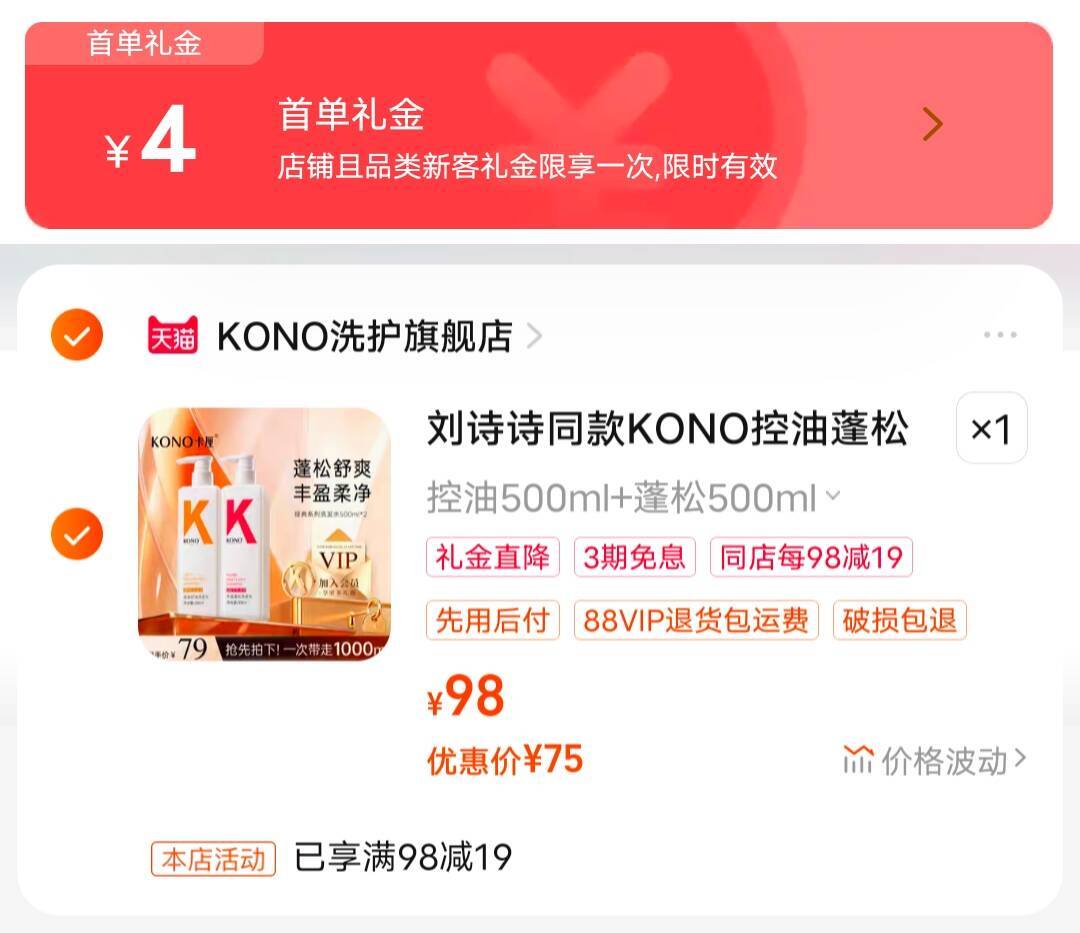Tap the 破损包退 guarantee tag
The height and width of the screenshot is (933, 1080).
pos(900,620)
